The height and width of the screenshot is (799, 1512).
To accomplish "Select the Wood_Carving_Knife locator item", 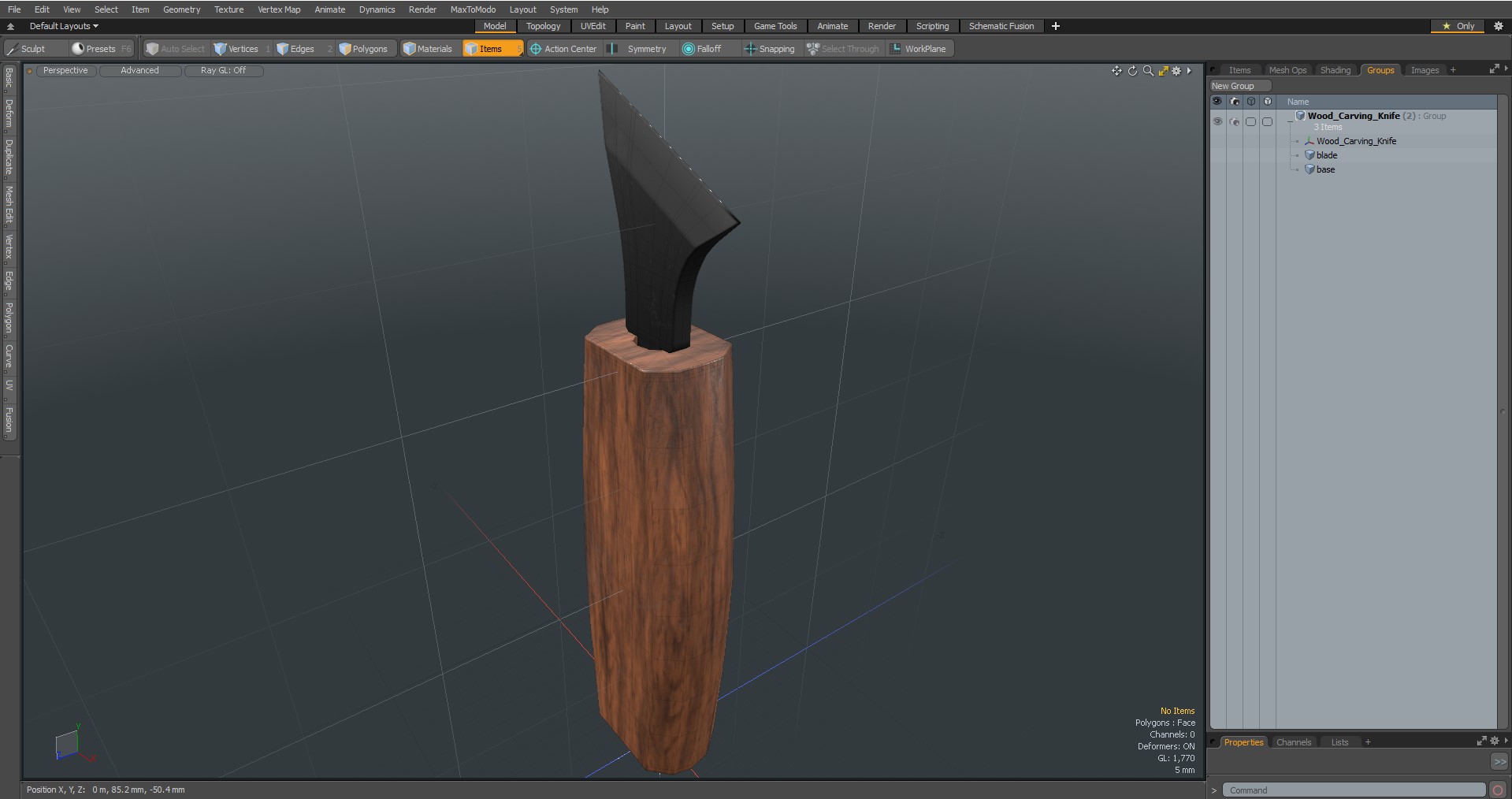I will (x=1356, y=141).
